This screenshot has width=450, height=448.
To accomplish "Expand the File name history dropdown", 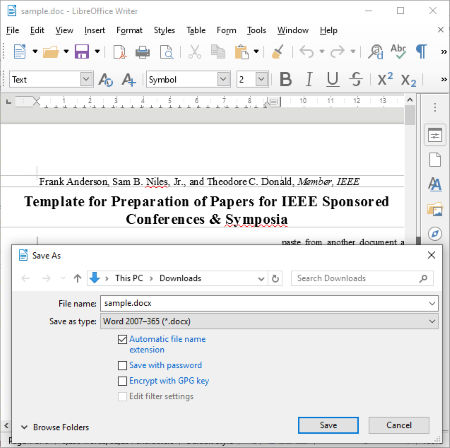I will pos(432,303).
